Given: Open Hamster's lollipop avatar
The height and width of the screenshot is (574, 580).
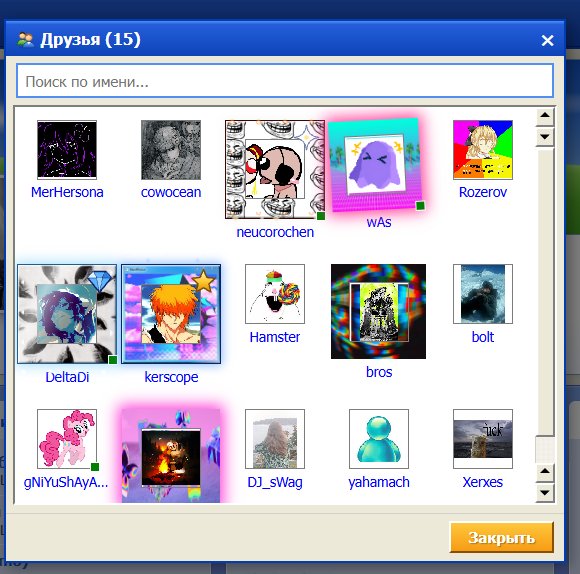Looking at the screenshot, I should pos(275,294).
